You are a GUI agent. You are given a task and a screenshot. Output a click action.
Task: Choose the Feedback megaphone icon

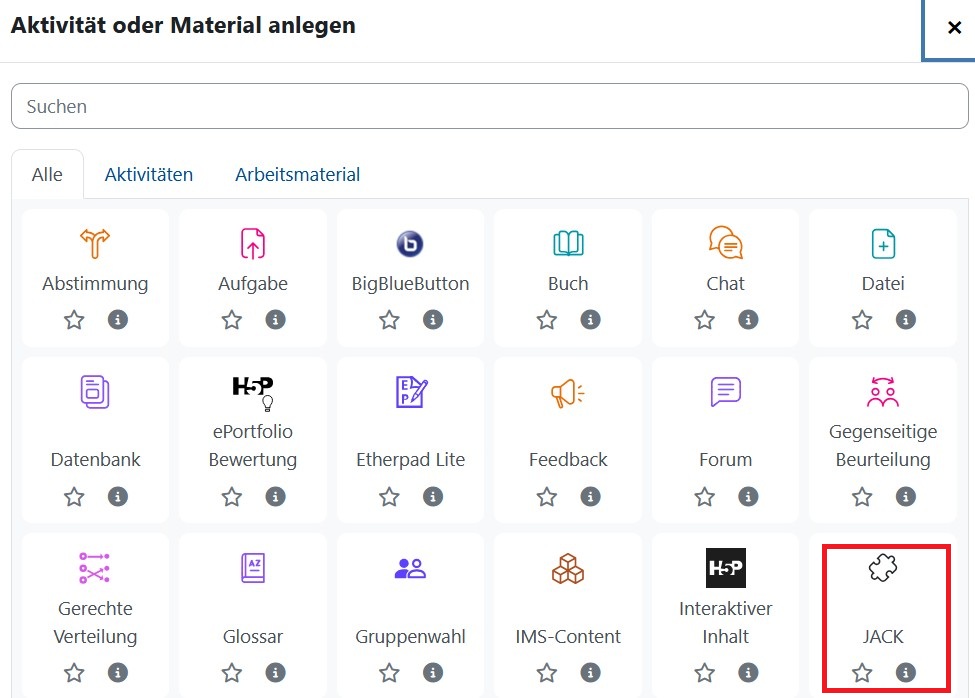tap(568, 393)
